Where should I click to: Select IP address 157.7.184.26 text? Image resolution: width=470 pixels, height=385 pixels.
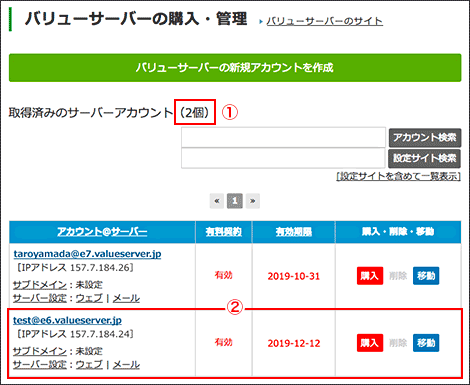point(100,267)
